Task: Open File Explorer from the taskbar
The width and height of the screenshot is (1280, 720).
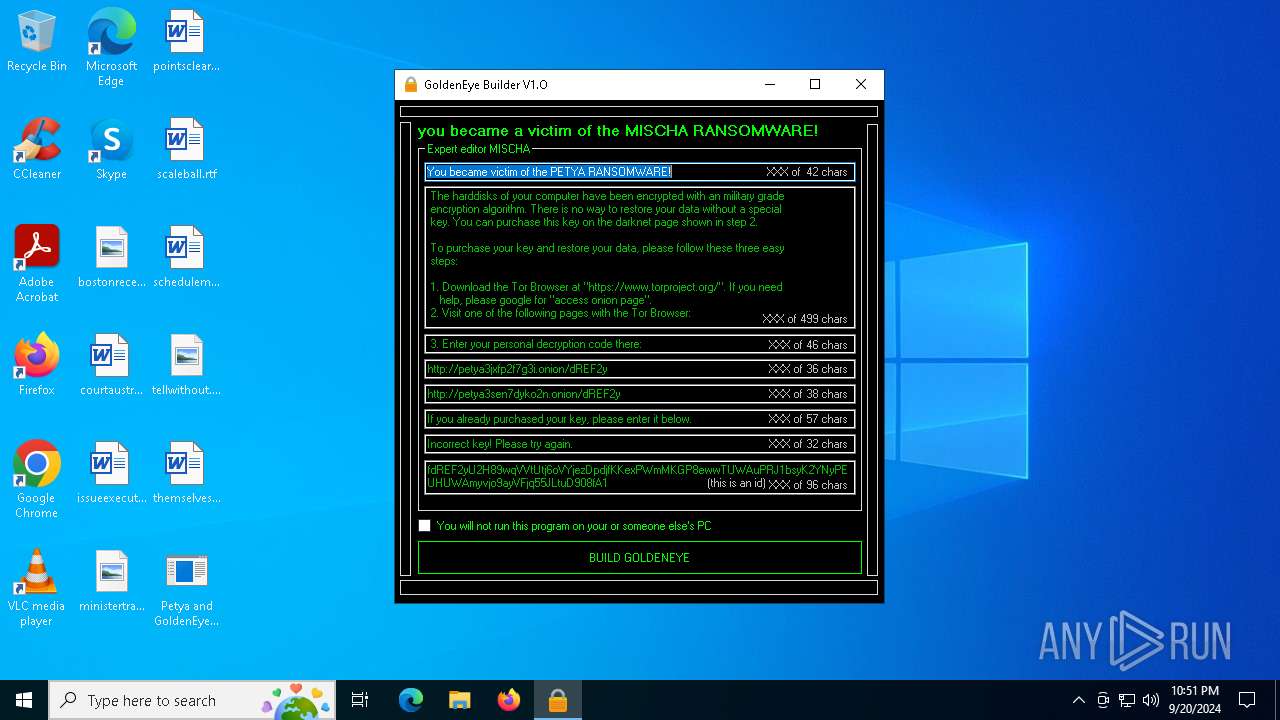Action: (460, 700)
